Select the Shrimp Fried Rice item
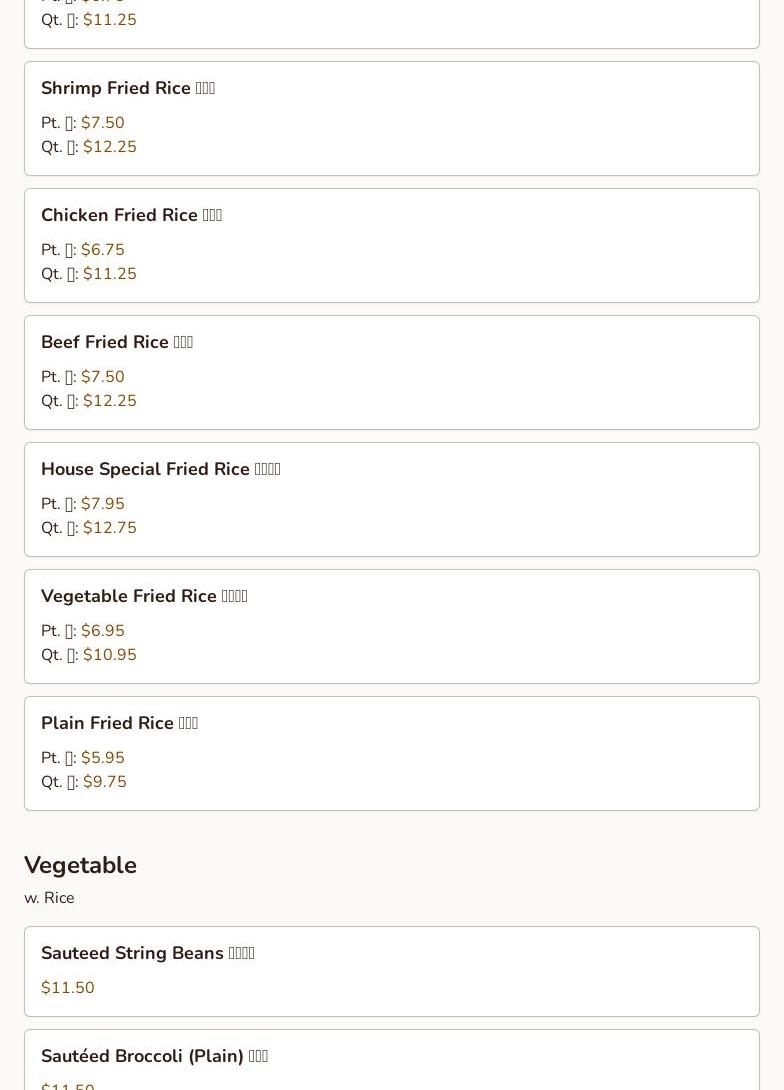Screen dimensions: 784x1090 coord(391,118)
